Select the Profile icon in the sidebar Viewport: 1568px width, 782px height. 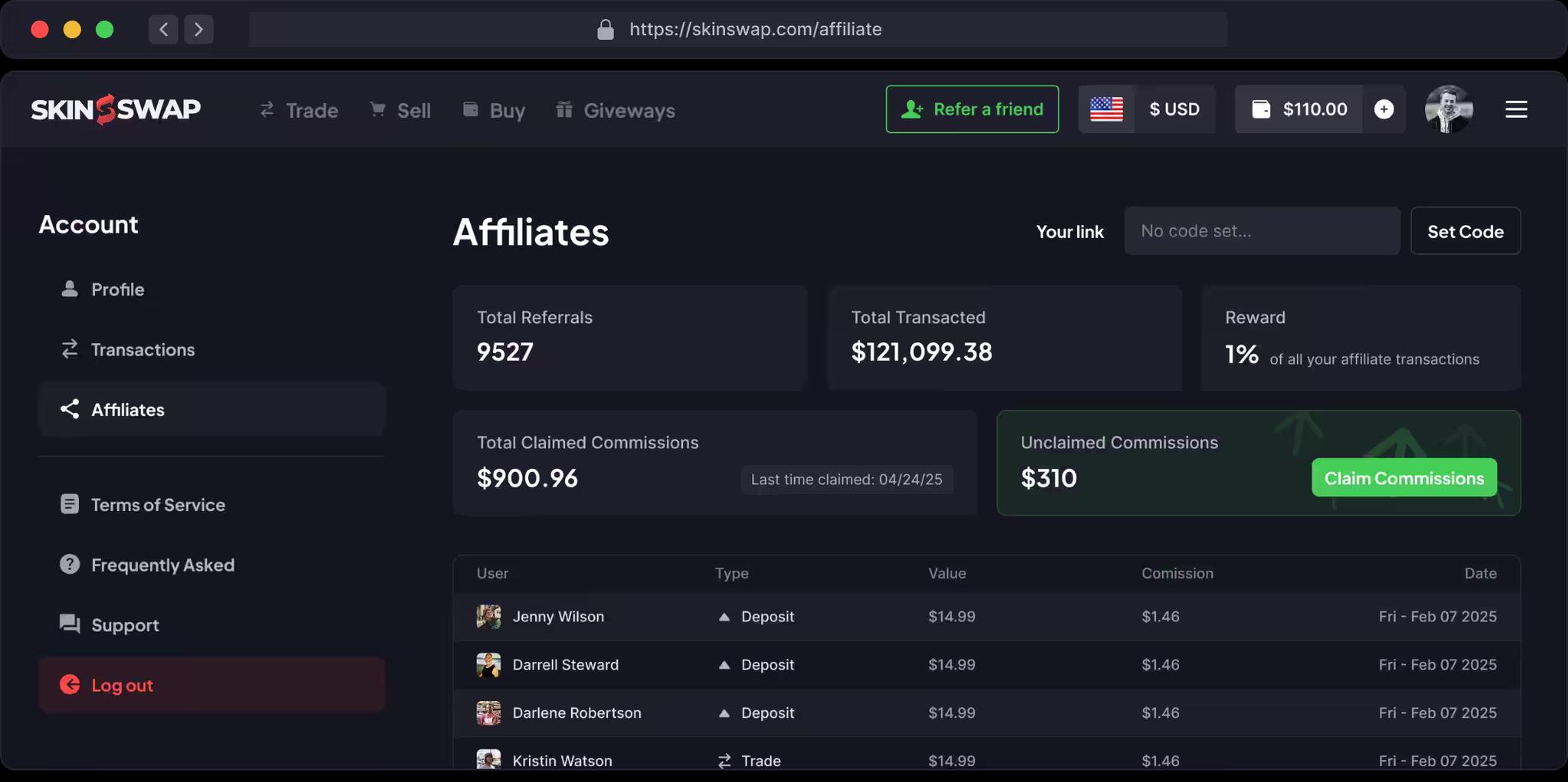click(70, 288)
